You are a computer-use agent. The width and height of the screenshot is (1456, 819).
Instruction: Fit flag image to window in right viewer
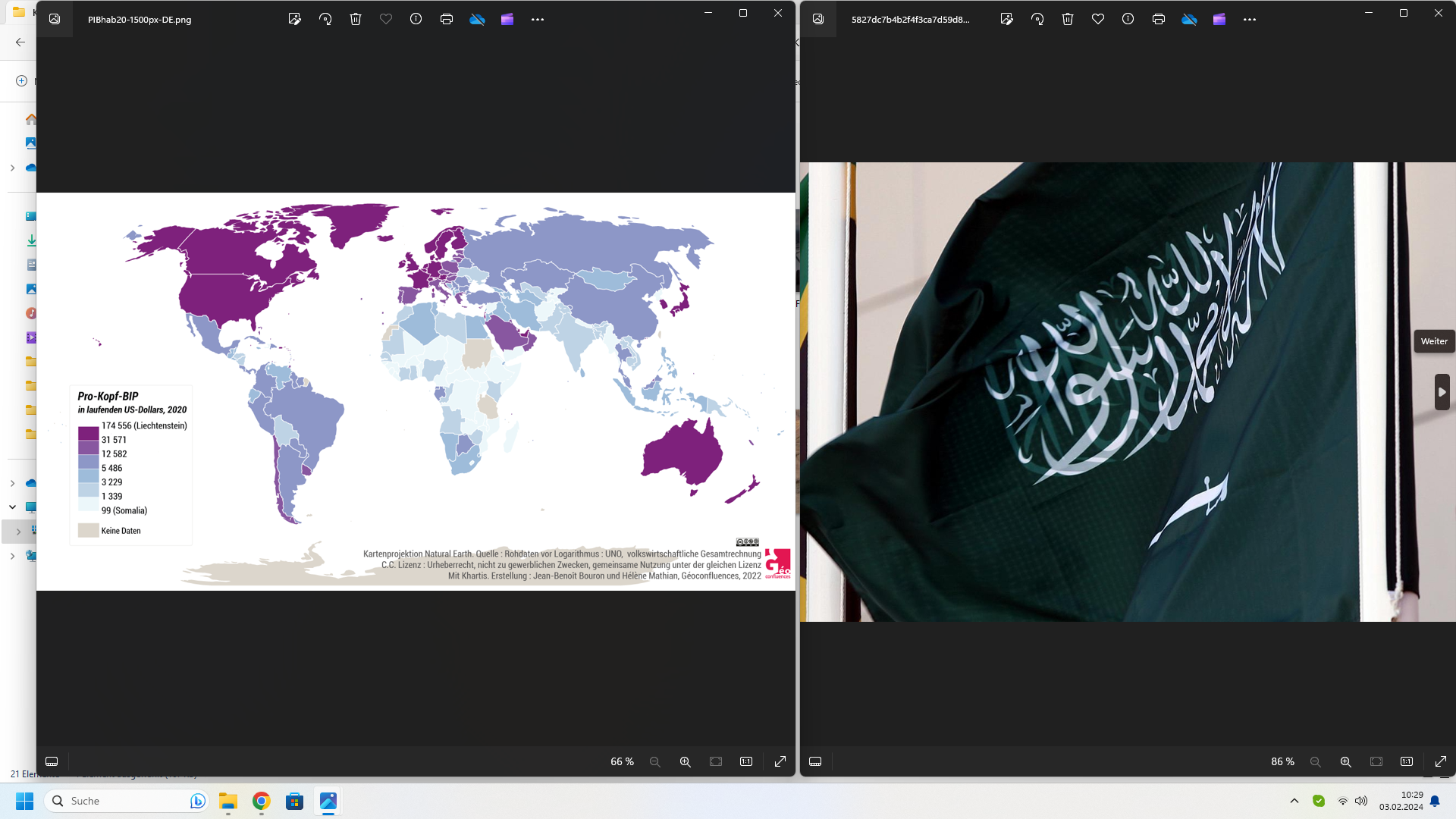pyautogui.click(x=1376, y=761)
